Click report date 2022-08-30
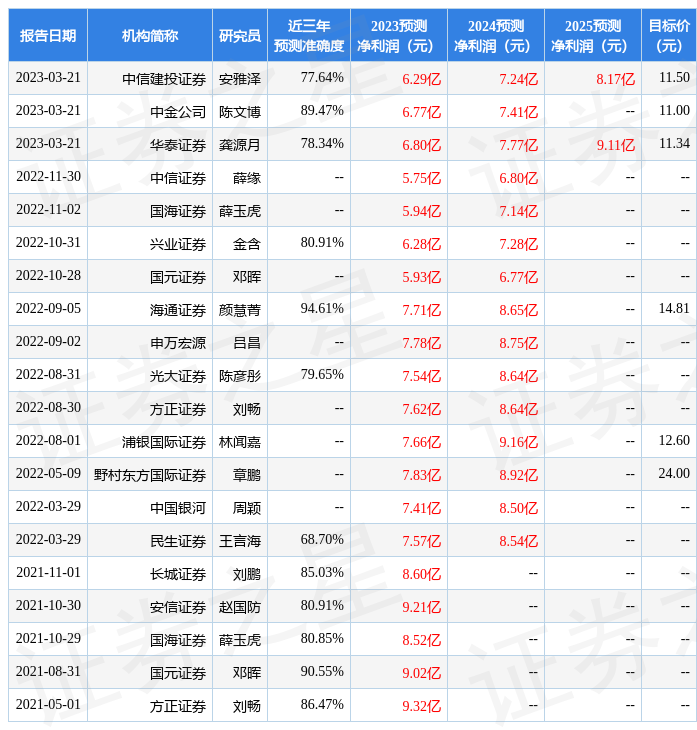This screenshot has height=730, width=697. click(x=48, y=408)
